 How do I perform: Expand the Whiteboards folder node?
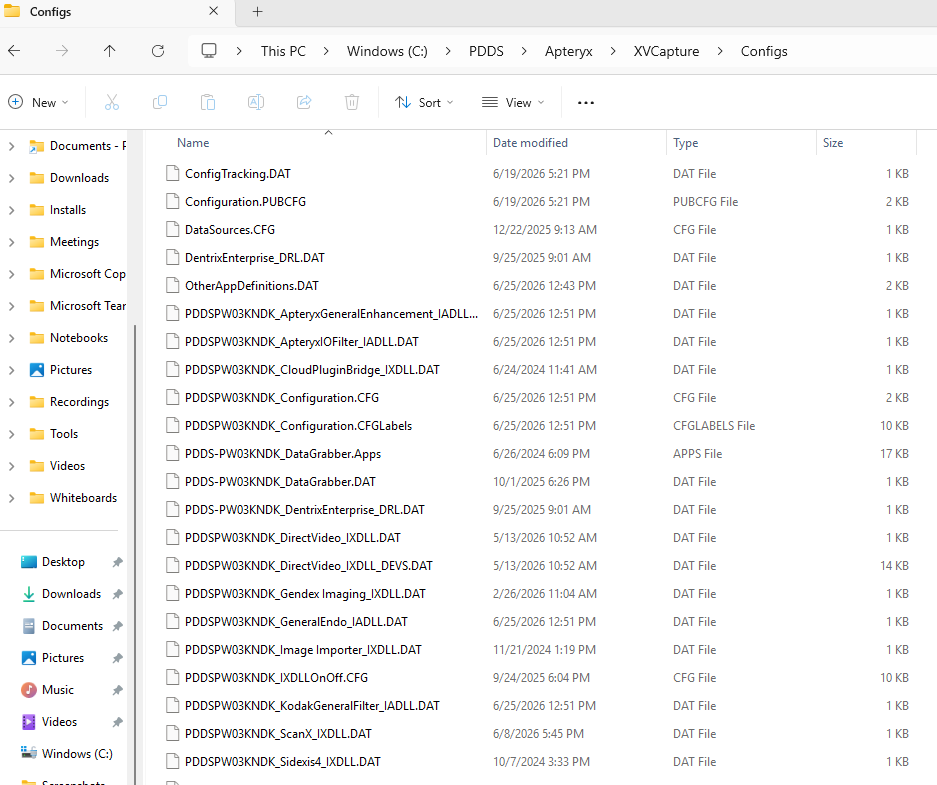(x=11, y=498)
